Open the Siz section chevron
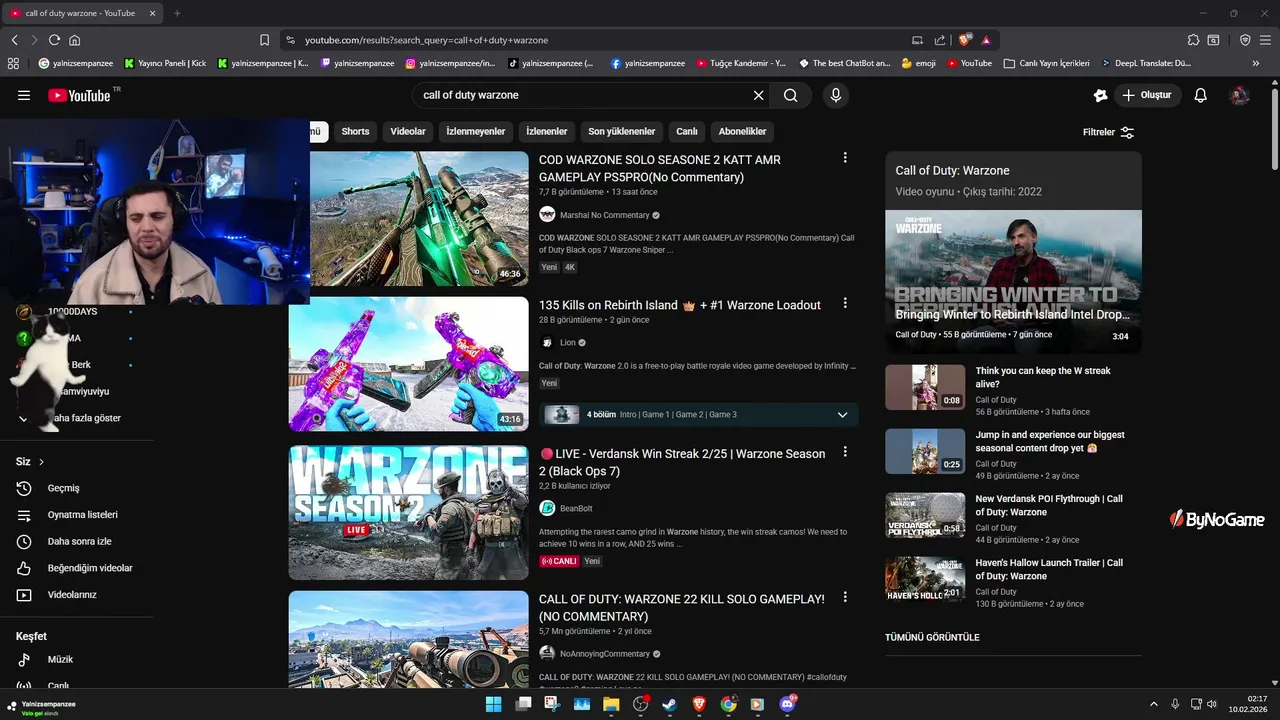The height and width of the screenshot is (720, 1280). tap(42, 462)
